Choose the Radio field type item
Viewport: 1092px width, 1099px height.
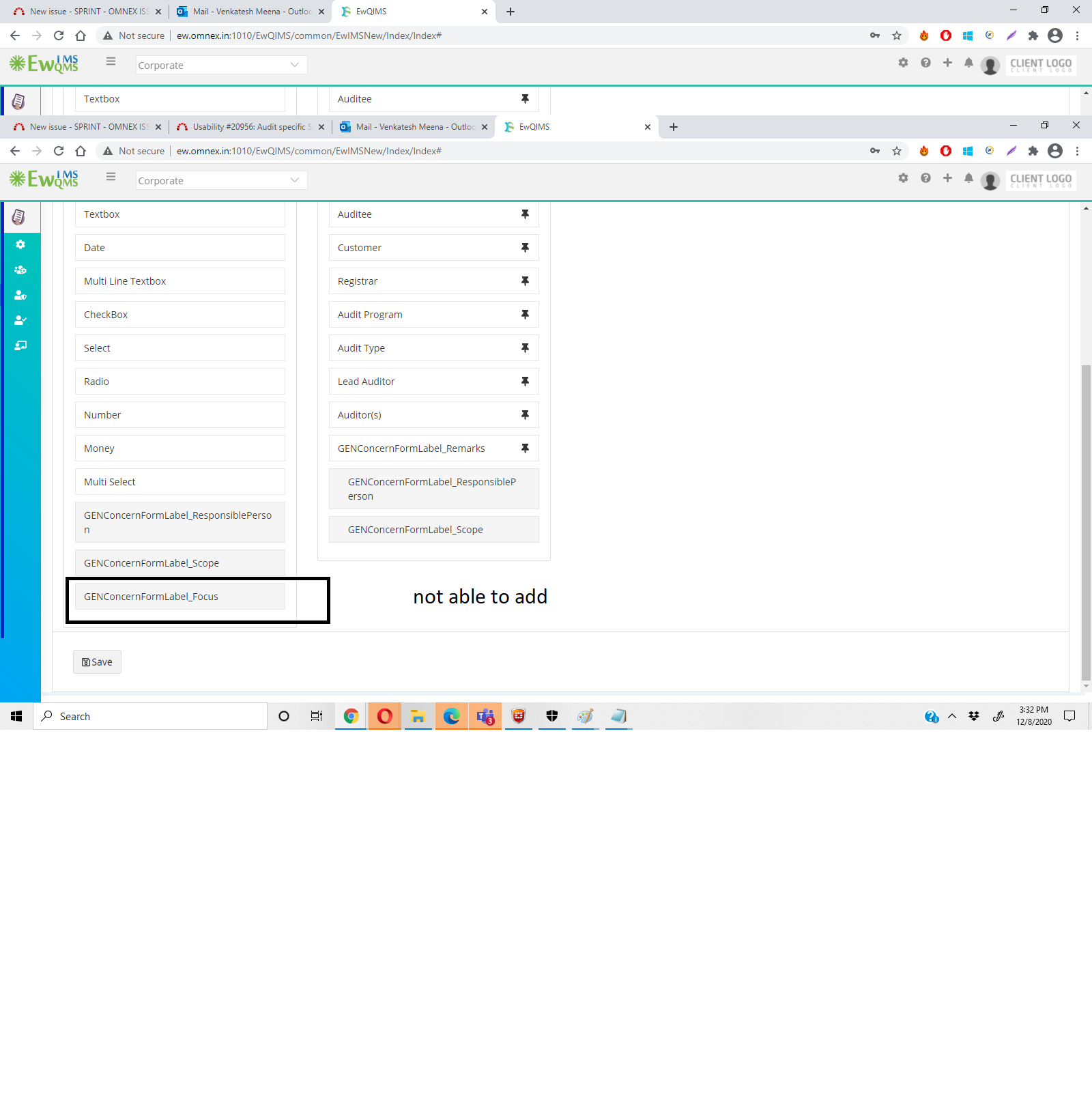[x=180, y=382]
